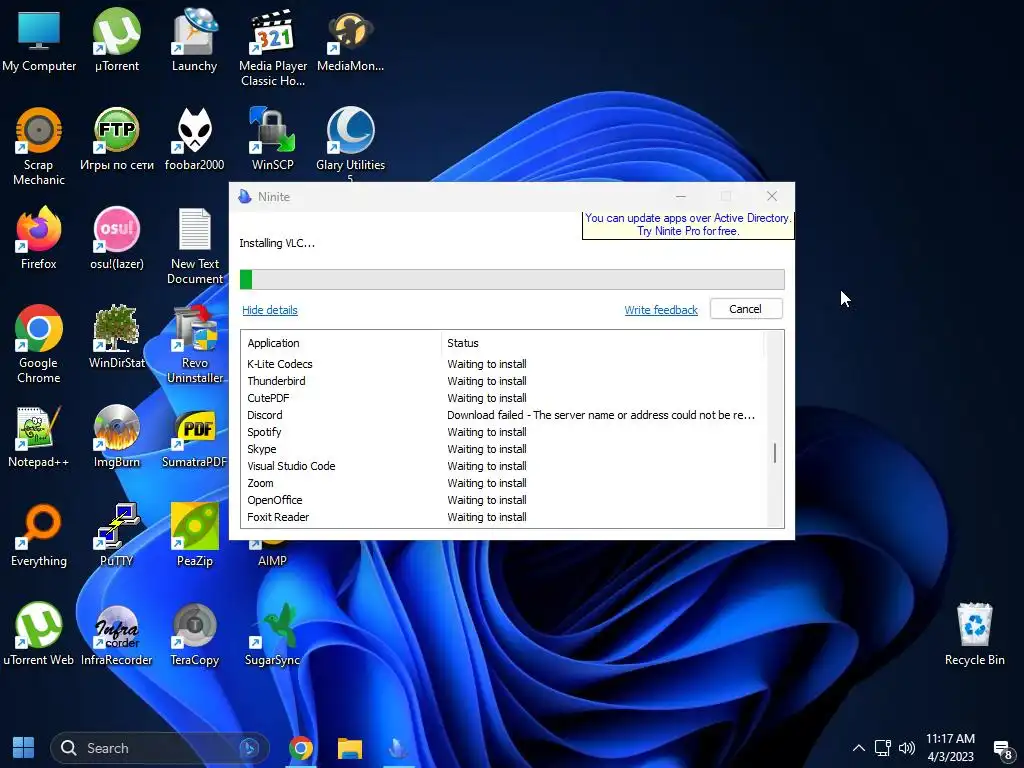This screenshot has width=1024, height=768.
Task: Click the taskbar Search box
Action: pos(160,748)
